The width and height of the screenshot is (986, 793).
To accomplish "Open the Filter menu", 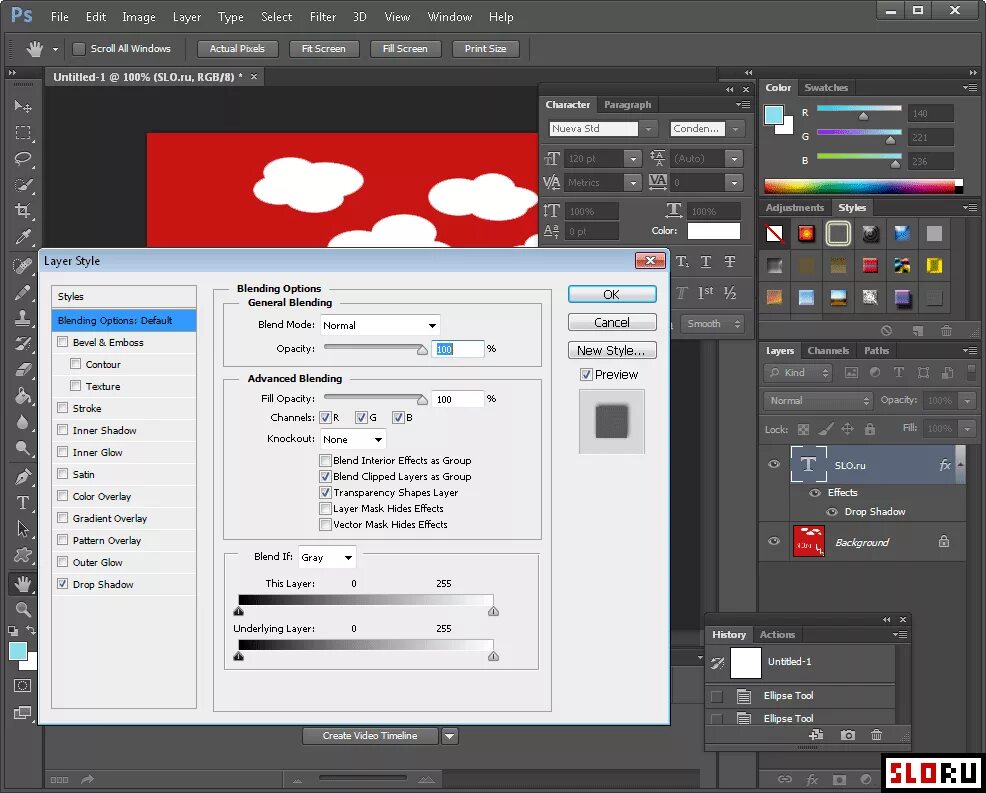I will click(x=323, y=17).
